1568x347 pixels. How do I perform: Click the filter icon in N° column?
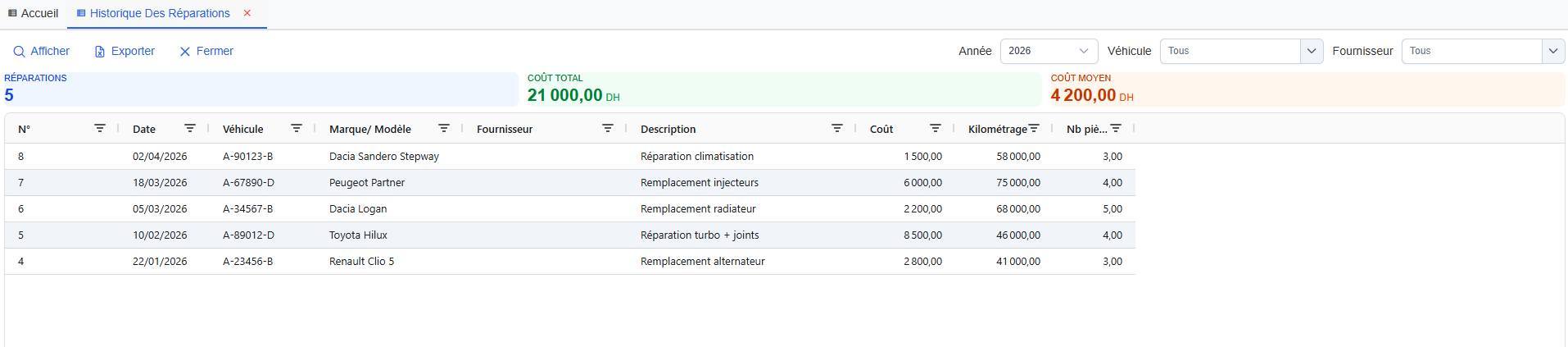[x=100, y=129]
